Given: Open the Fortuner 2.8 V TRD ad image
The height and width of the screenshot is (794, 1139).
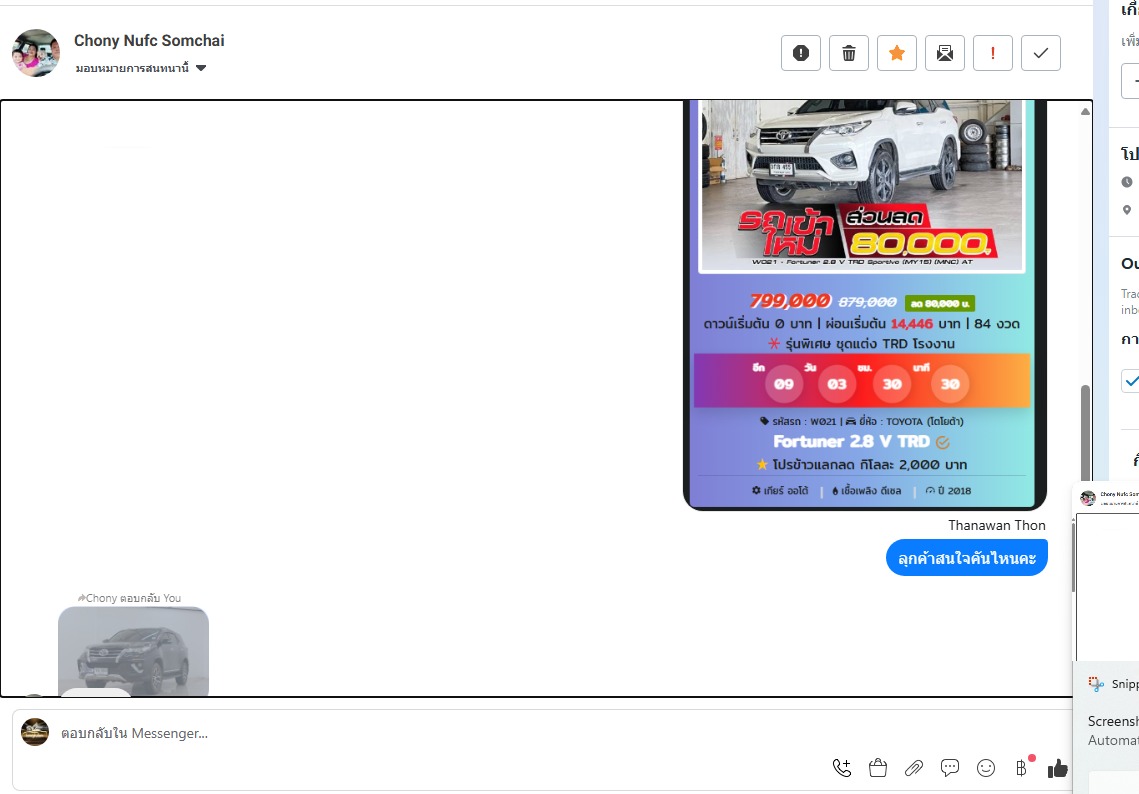Looking at the screenshot, I should coord(864,300).
